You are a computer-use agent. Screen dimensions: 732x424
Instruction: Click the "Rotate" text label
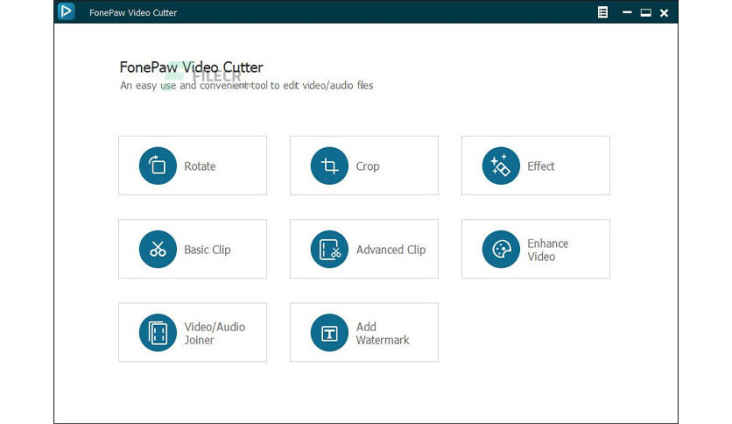(200, 166)
